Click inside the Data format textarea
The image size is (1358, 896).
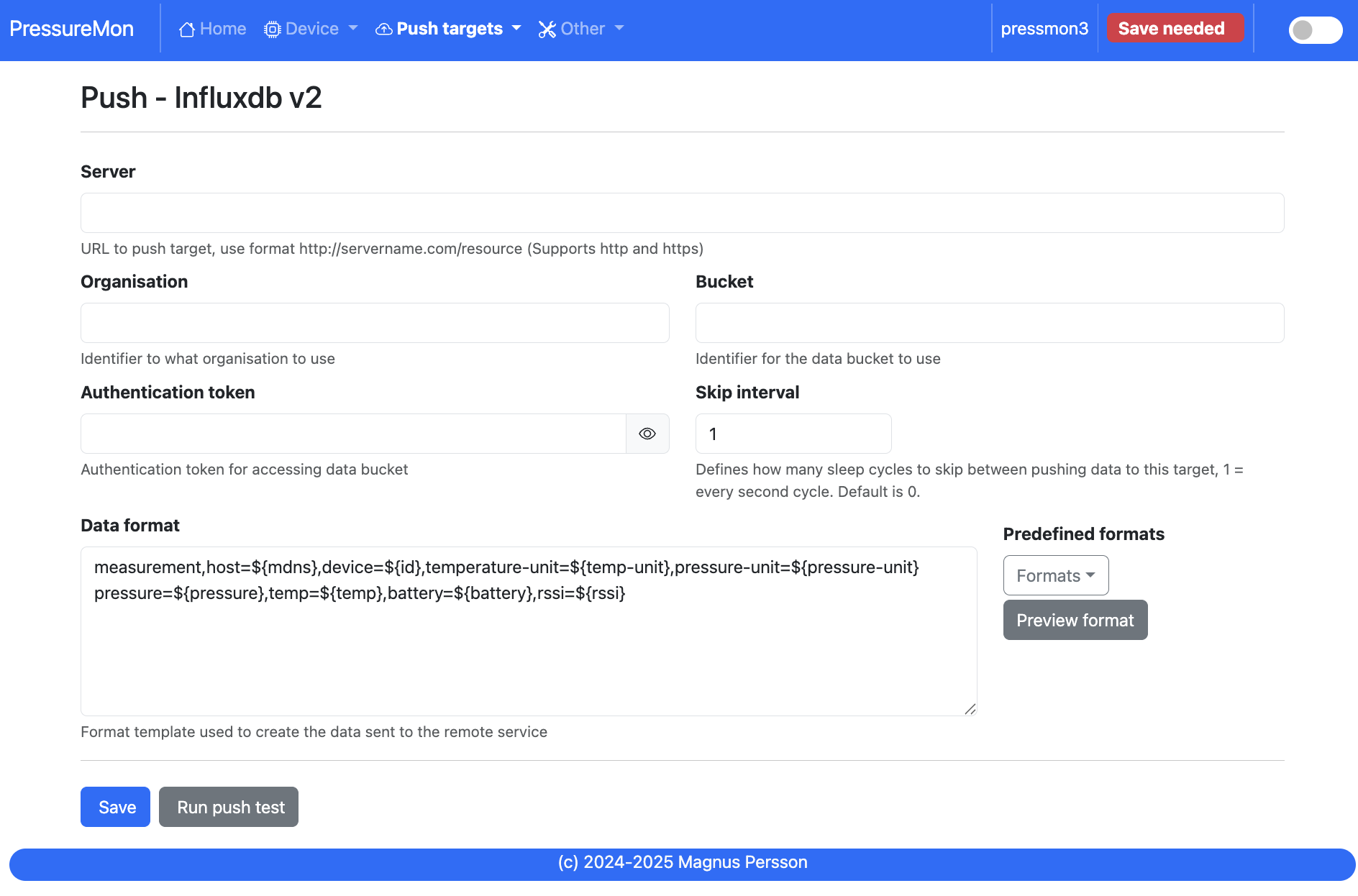tap(529, 631)
